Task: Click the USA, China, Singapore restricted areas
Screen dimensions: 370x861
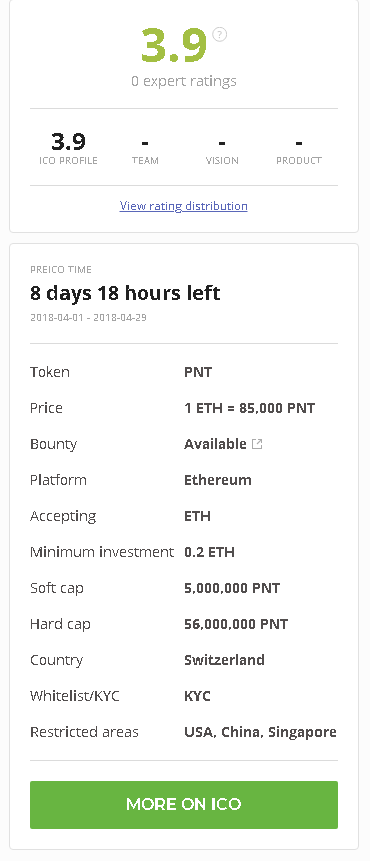Action: [x=260, y=732]
